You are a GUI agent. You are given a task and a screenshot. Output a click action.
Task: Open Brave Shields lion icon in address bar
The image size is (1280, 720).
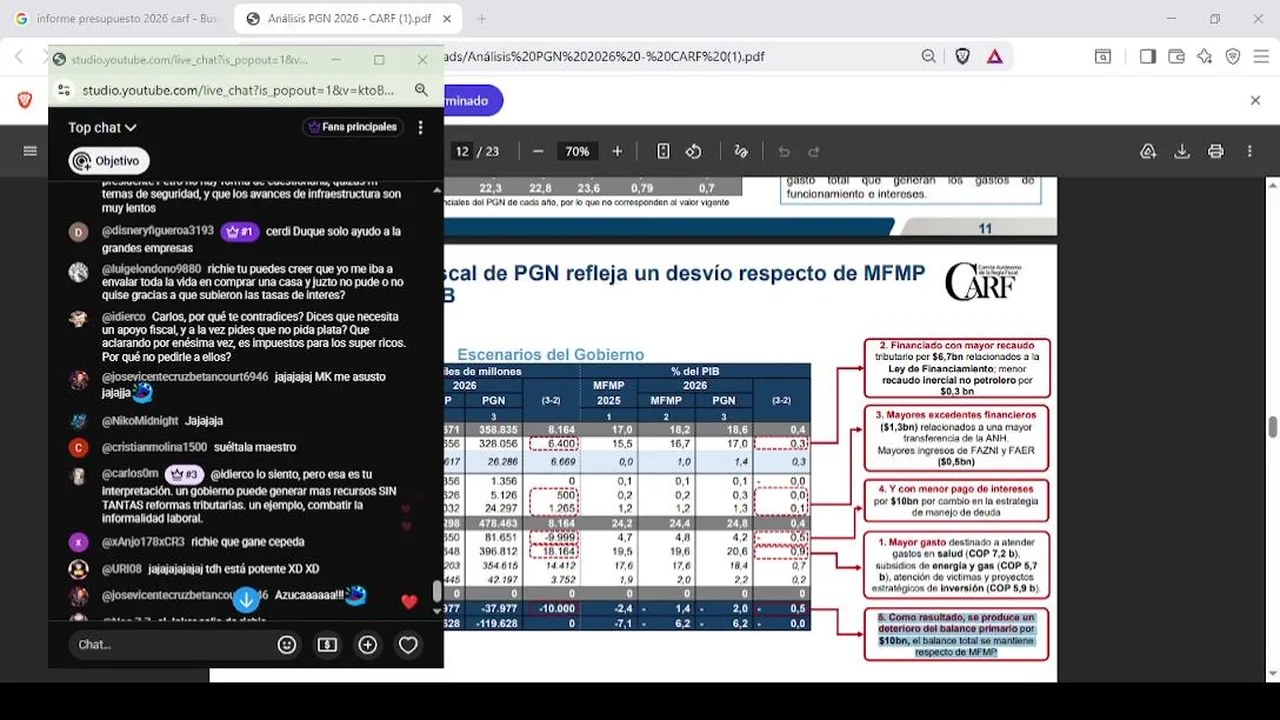(x=962, y=57)
